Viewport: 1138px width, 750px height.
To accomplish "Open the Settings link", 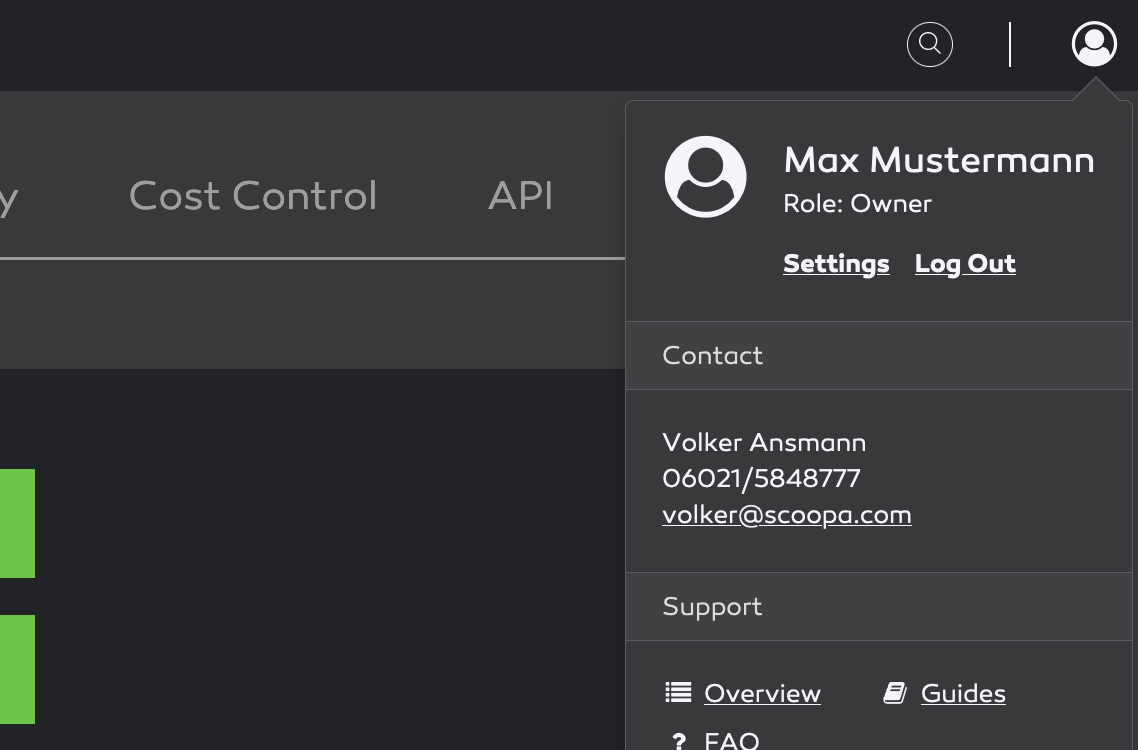I will coord(836,264).
